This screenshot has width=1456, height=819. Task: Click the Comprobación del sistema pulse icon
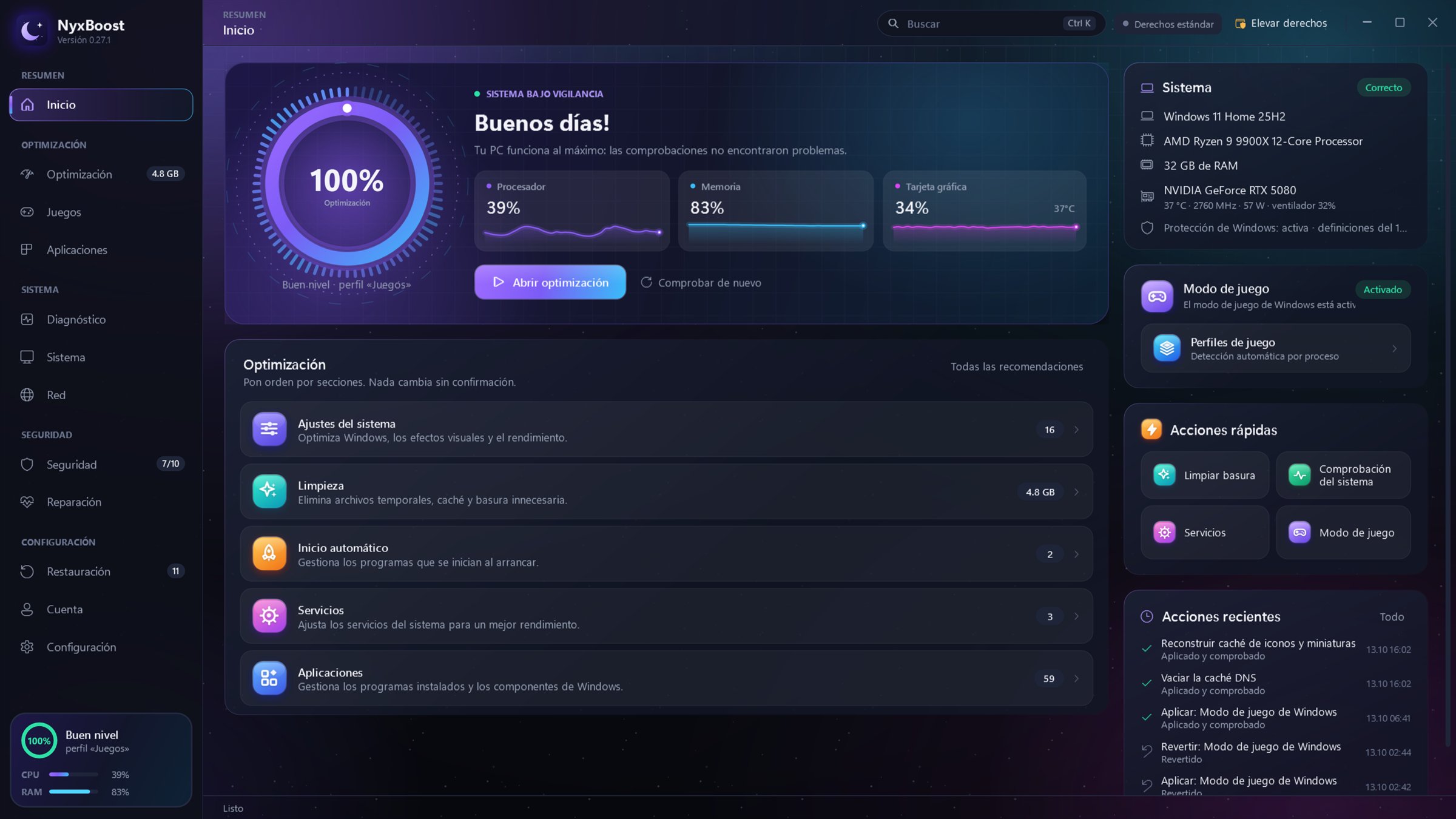(x=1299, y=475)
